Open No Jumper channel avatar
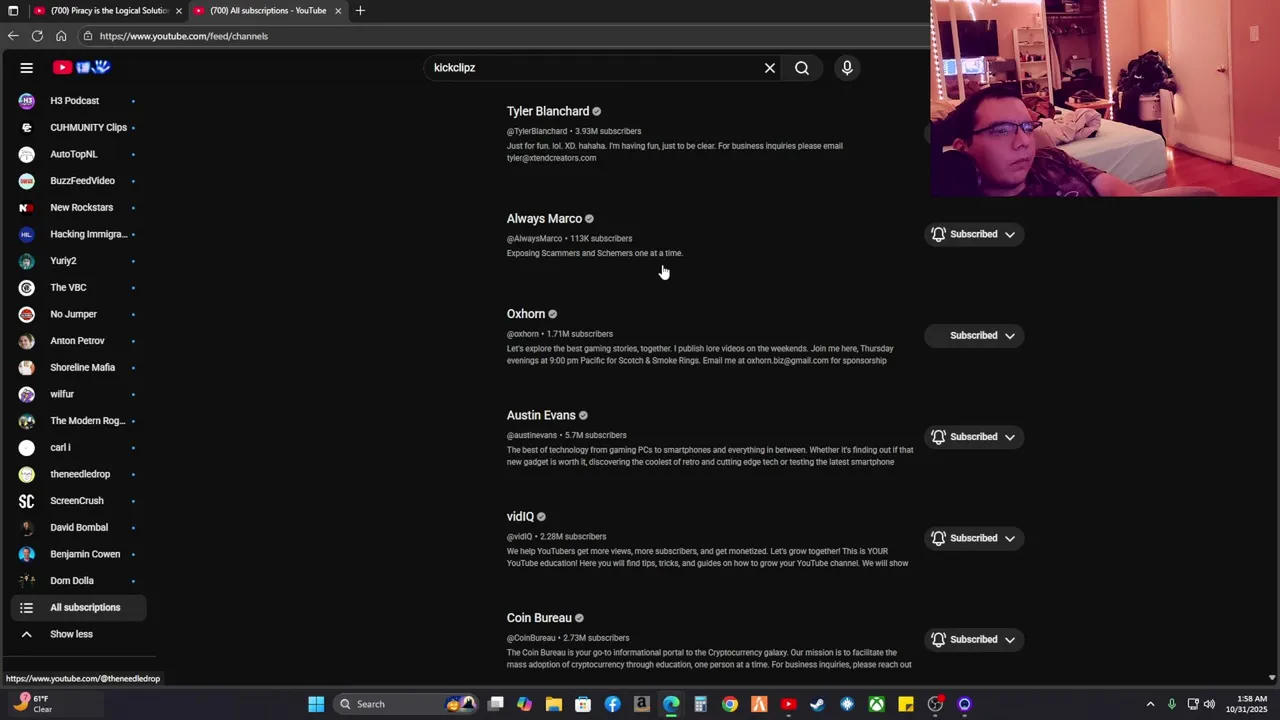 tap(27, 314)
